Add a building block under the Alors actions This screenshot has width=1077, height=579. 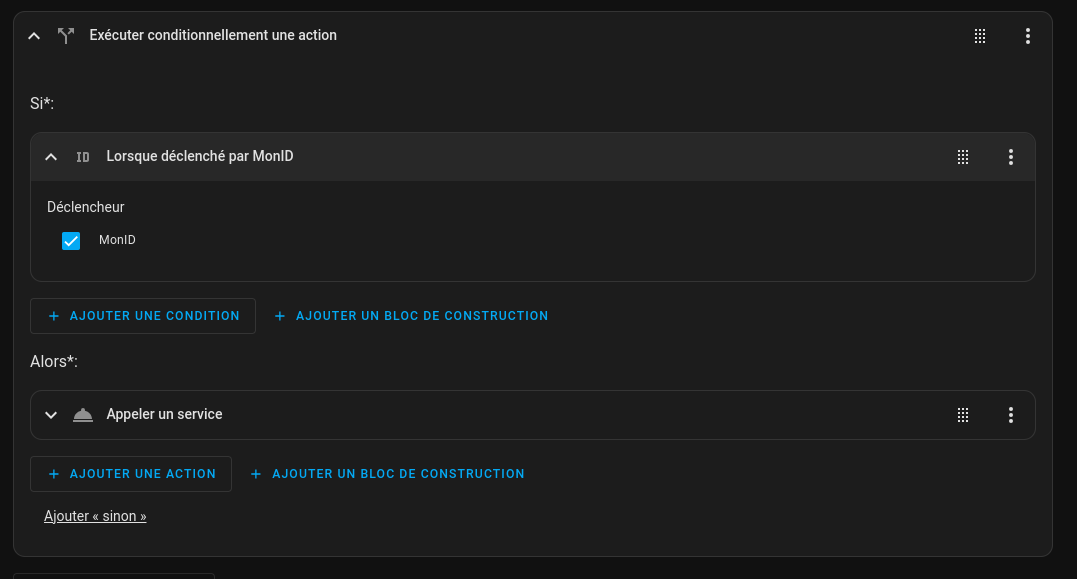387,474
